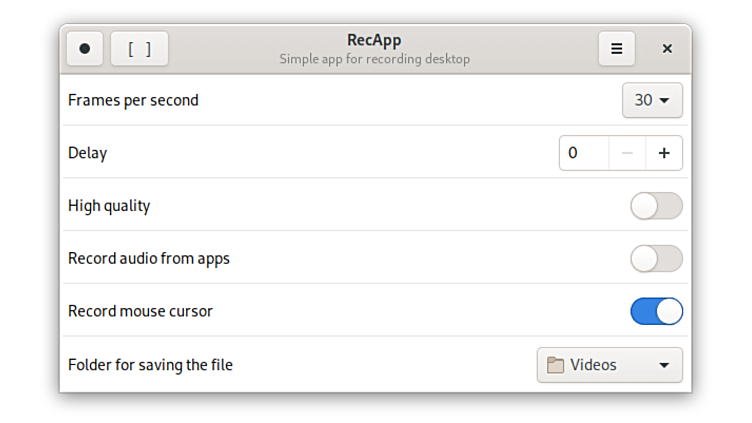This screenshot has width=752, height=423.
Task: Enable the High quality switch
Action: [656, 206]
